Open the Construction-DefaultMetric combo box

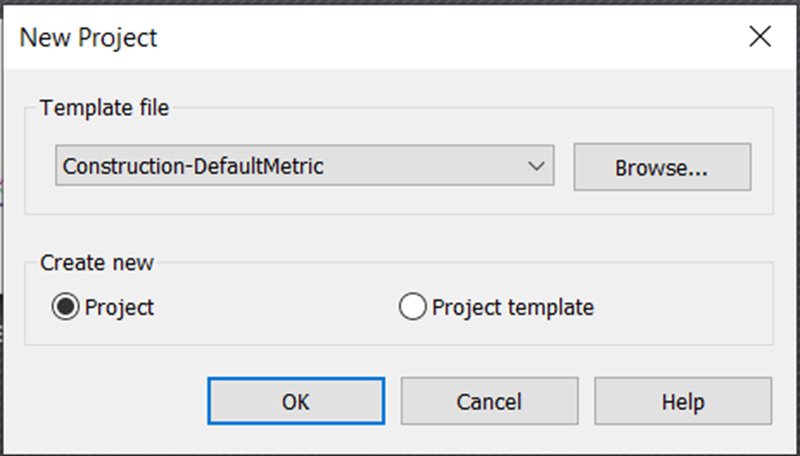click(305, 165)
